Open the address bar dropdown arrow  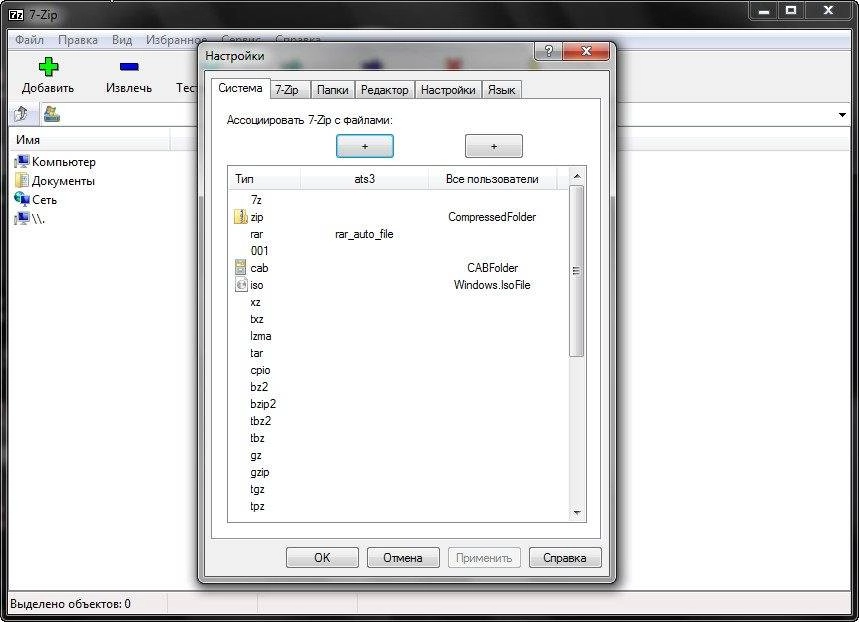(x=842, y=115)
